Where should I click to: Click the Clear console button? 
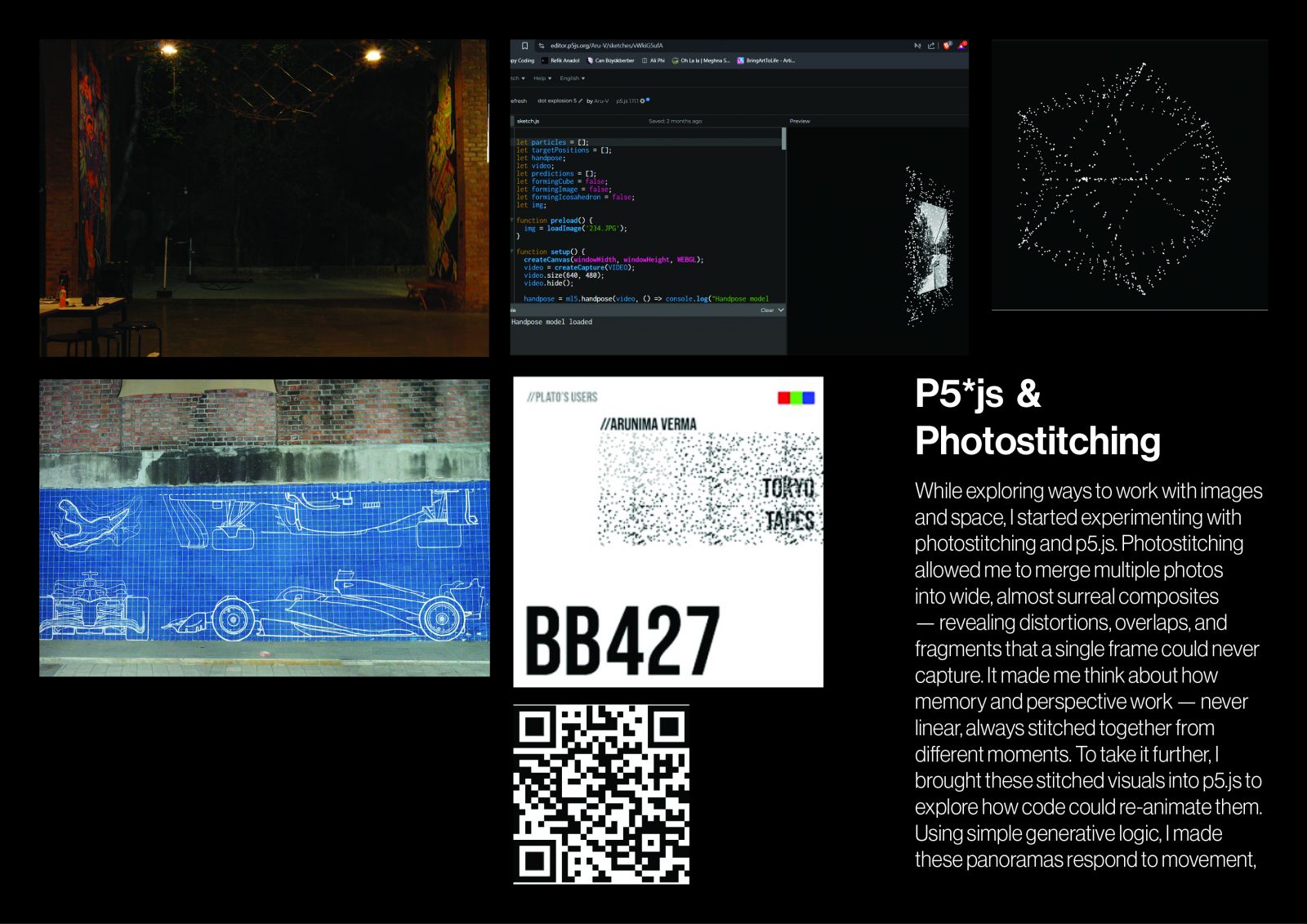point(767,310)
